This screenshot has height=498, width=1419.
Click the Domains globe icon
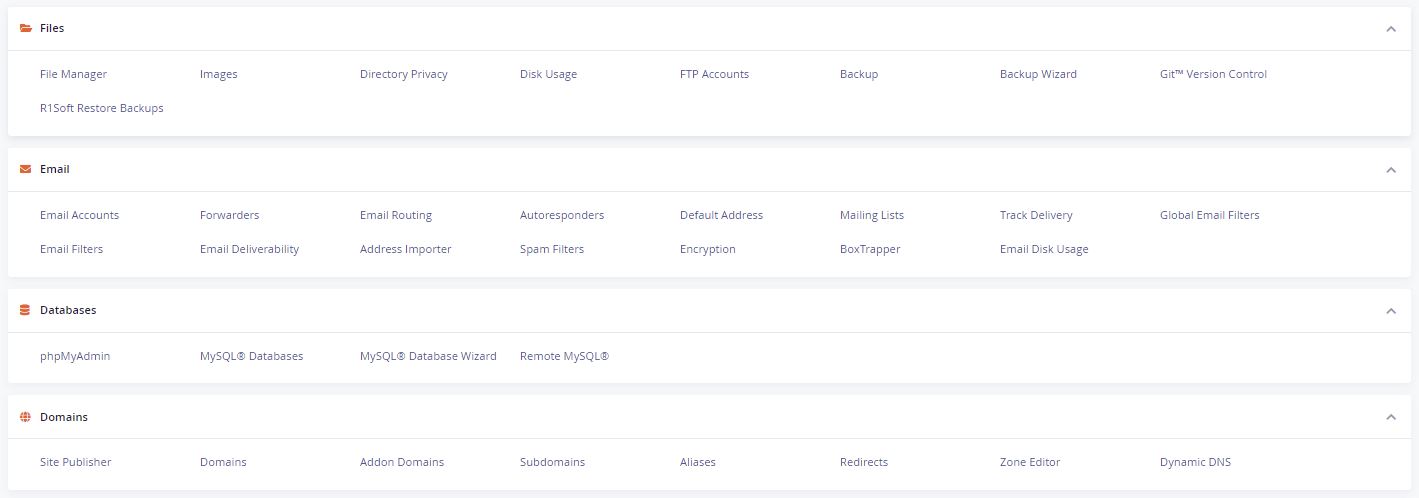point(25,417)
